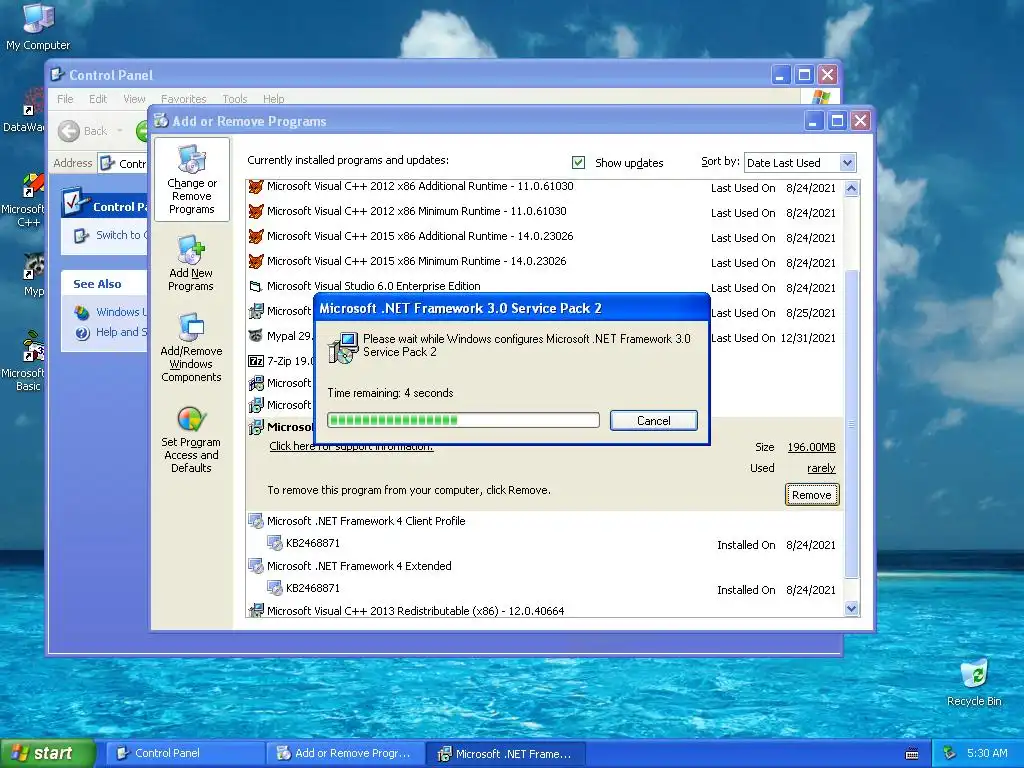The image size is (1024, 768).
Task: Click the 7-Zip program icon
Action: (256, 361)
